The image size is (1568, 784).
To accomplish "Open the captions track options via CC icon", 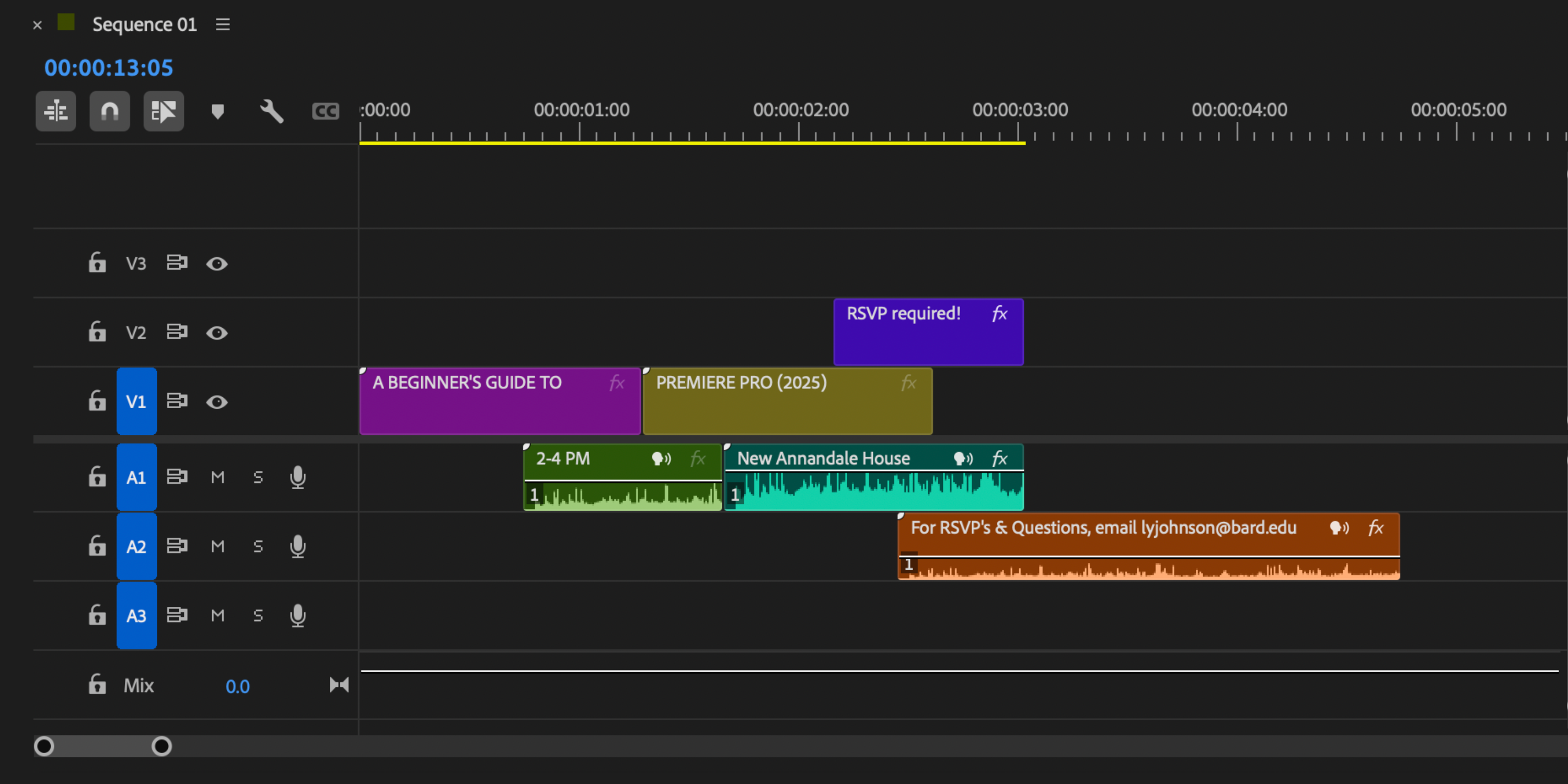I will tap(325, 111).
